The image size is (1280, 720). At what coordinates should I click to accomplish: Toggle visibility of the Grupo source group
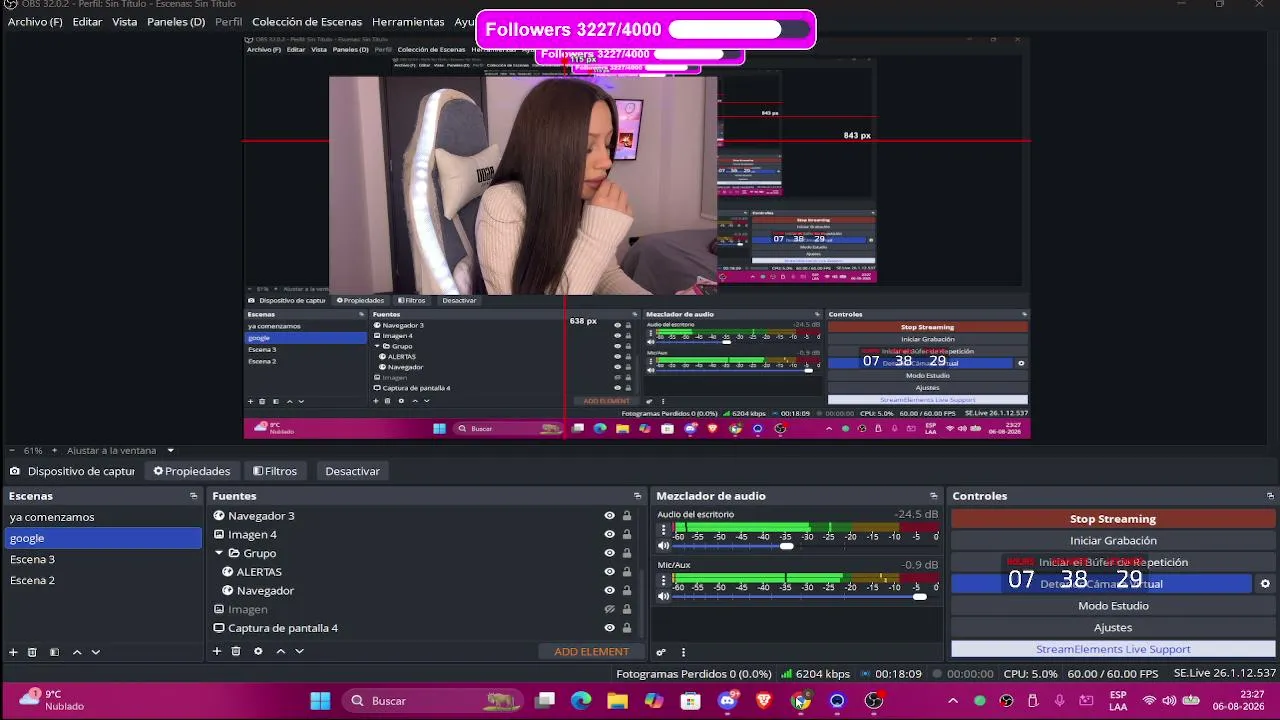609,553
